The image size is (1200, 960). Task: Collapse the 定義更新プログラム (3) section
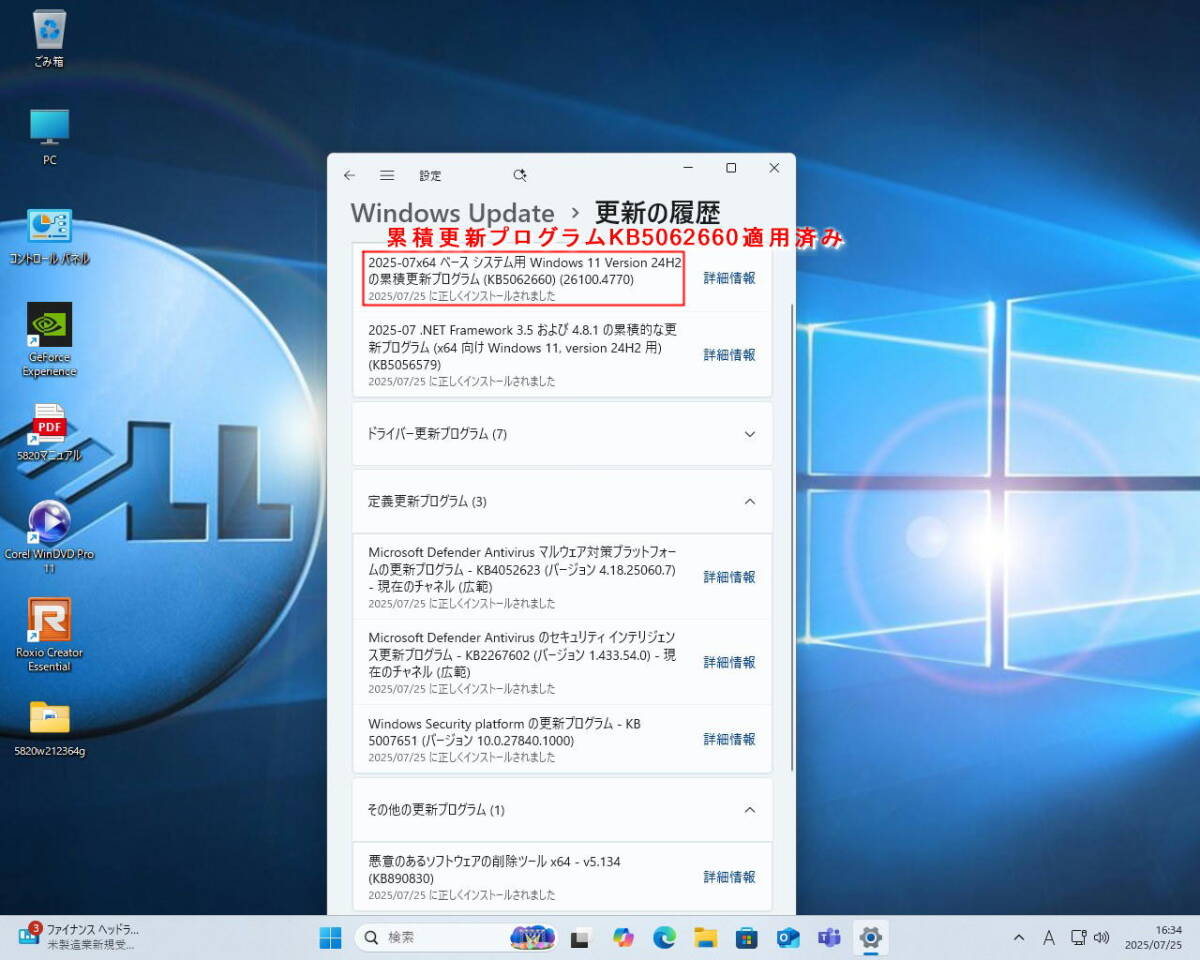[x=562, y=501]
